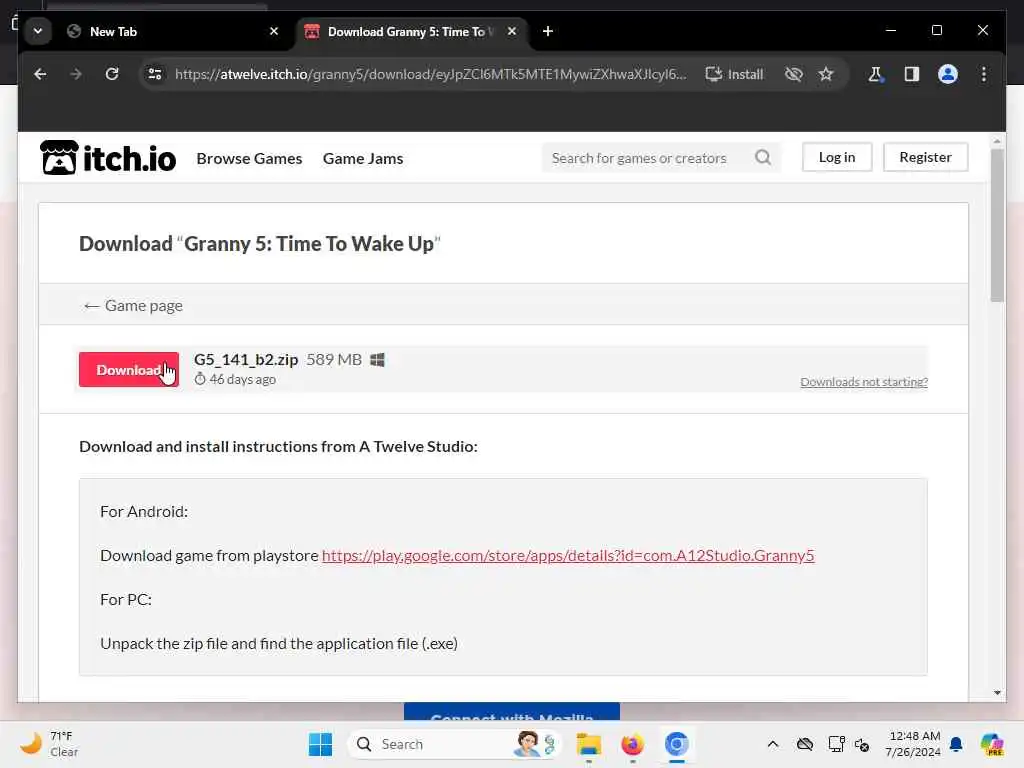Screen dimensions: 1024x768
Task: Open Firefox from the taskbar
Action: click(x=632, y=744)
